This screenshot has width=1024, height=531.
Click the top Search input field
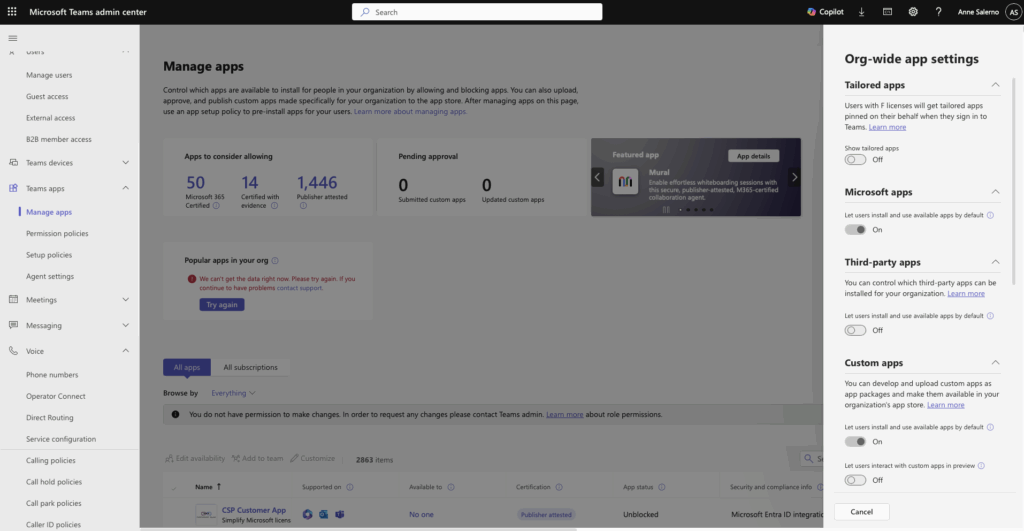[x=477, y=12]
